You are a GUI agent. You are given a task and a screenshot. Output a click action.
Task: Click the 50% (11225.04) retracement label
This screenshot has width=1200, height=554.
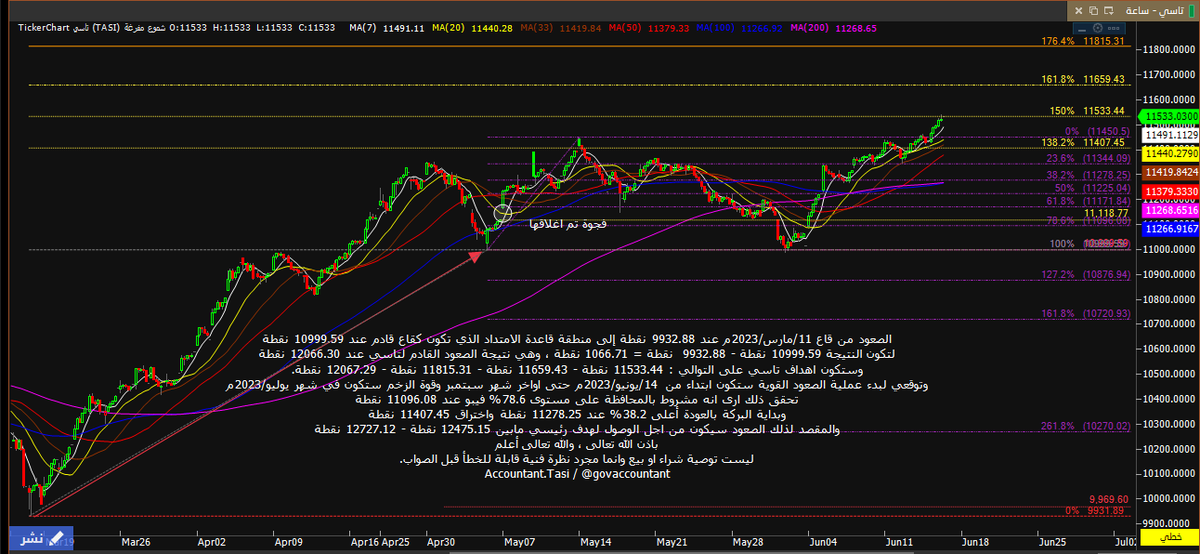1092,188
